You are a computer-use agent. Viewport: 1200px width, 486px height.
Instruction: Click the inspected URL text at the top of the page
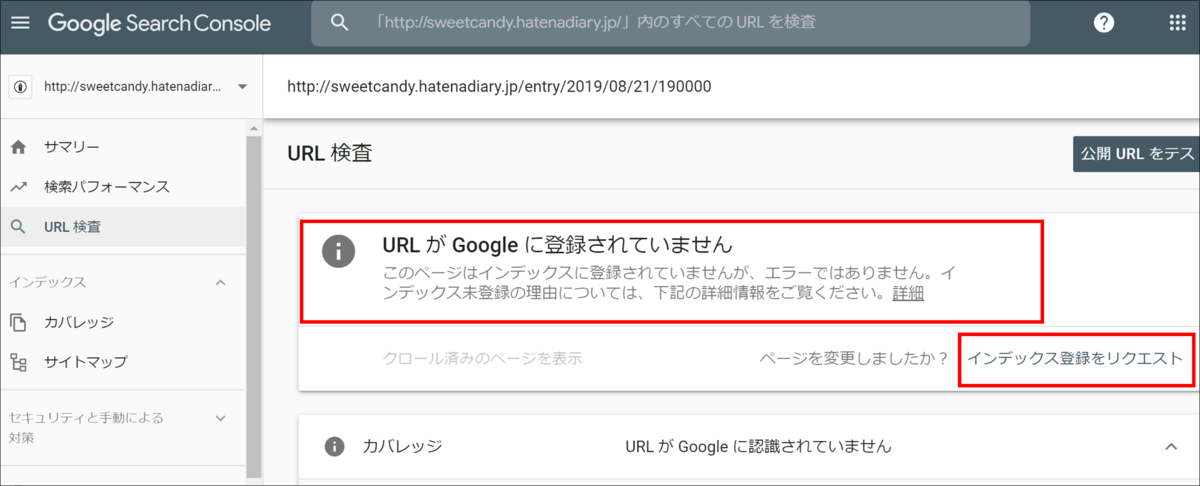(x=499, y=87)
